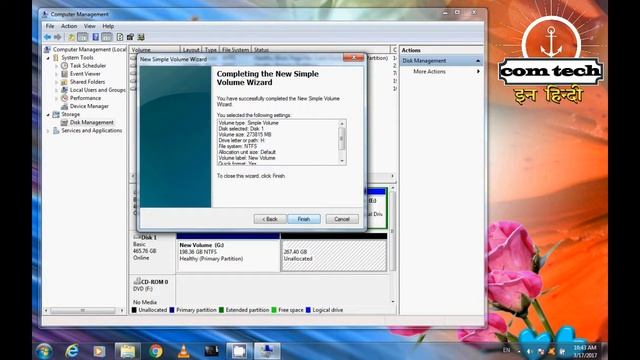Click the Layout column header

click(x=191, y=50)
